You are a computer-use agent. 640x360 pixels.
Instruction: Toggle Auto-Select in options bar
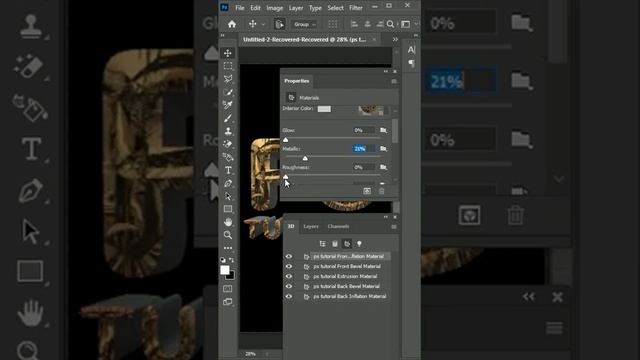(279, 24)
